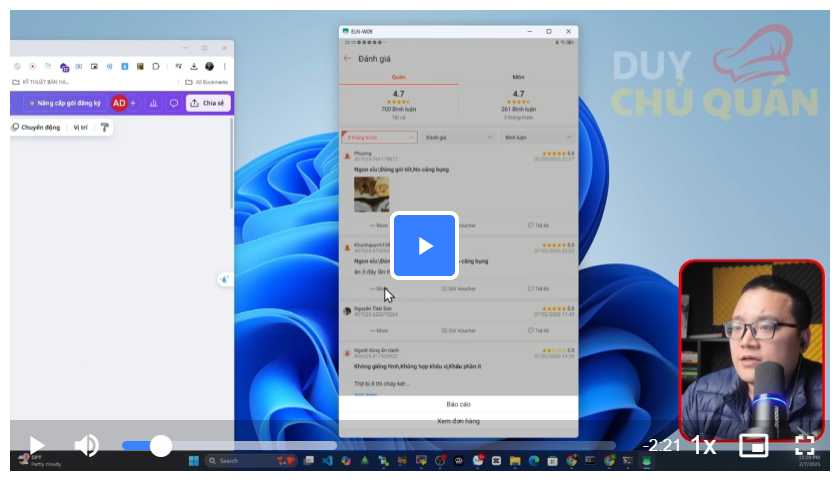
Task: Enter fullscreen mode for the video
Action: point(804,445)
